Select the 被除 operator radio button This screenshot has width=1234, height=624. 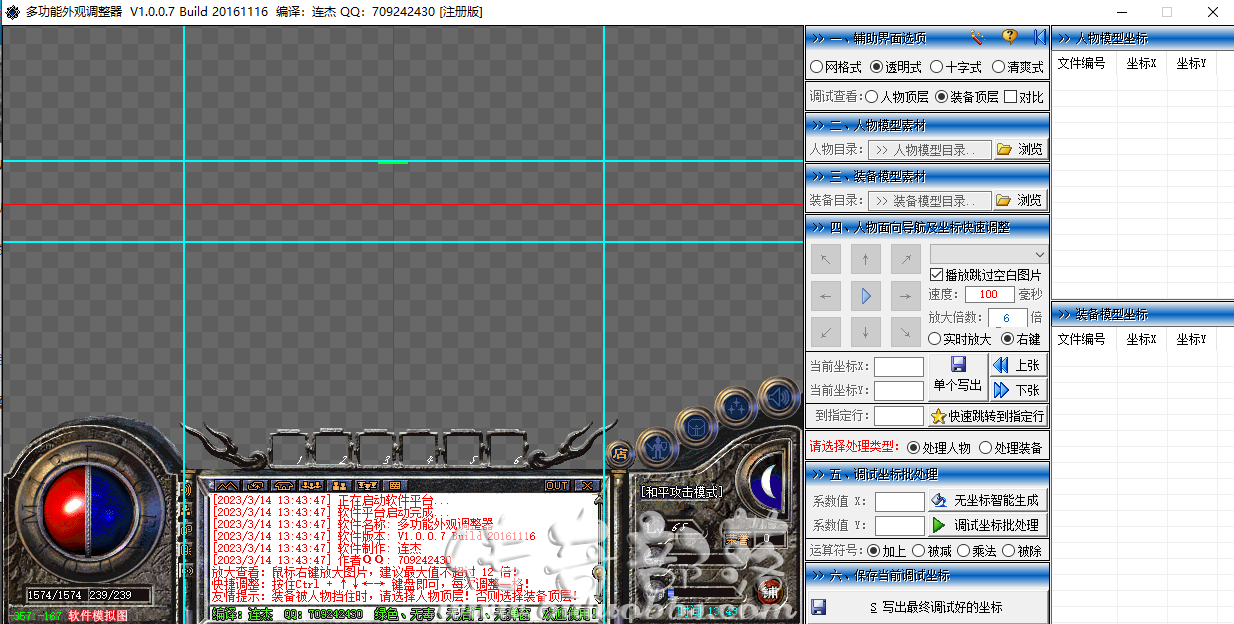point(1023,551)
